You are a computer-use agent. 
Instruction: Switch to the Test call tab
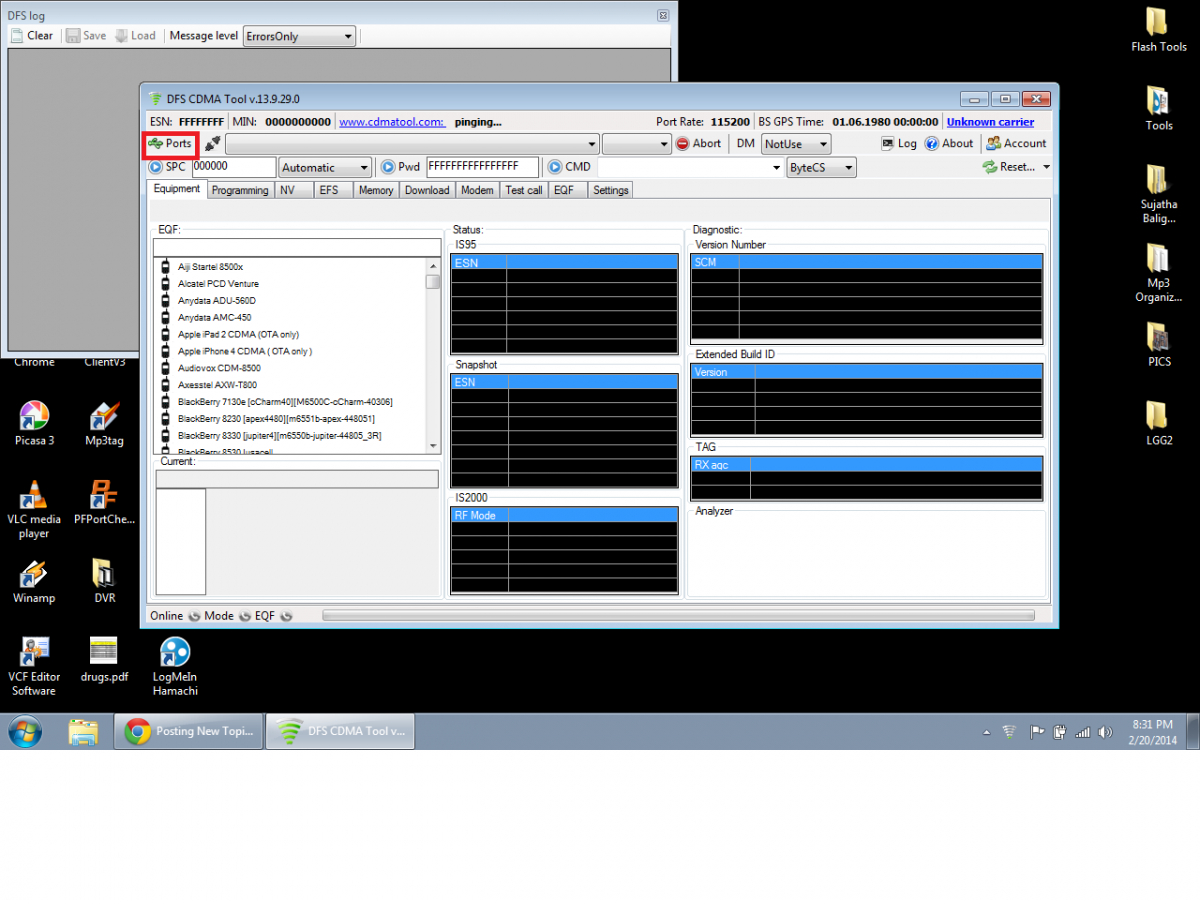coord(523,190)
